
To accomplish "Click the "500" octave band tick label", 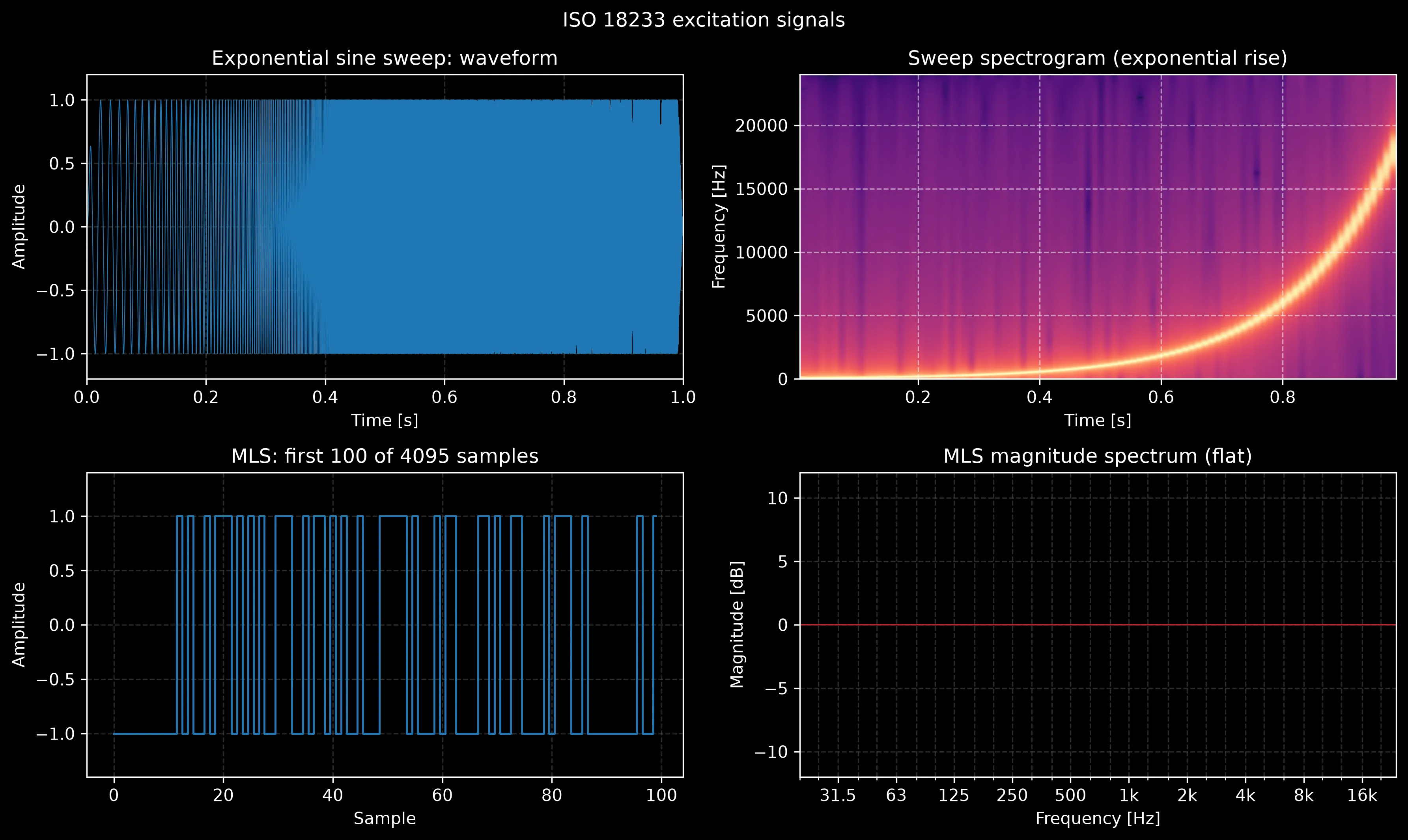I will (x=1070, y=796).
